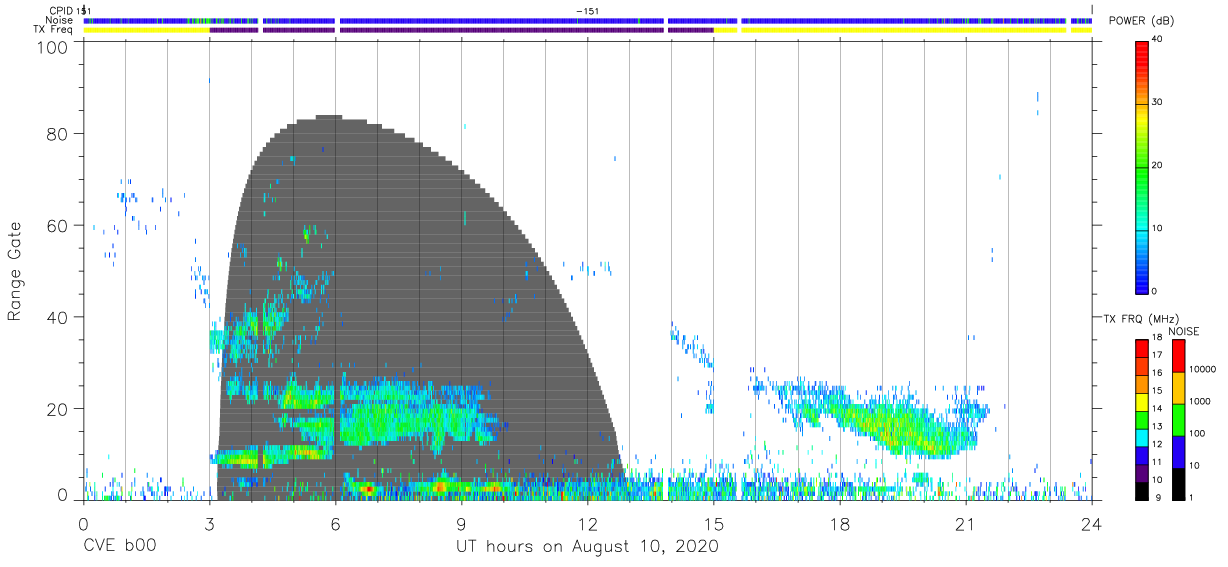Click the POWER (dB) legend title
1228x567 pixels.
point(1141,21)
